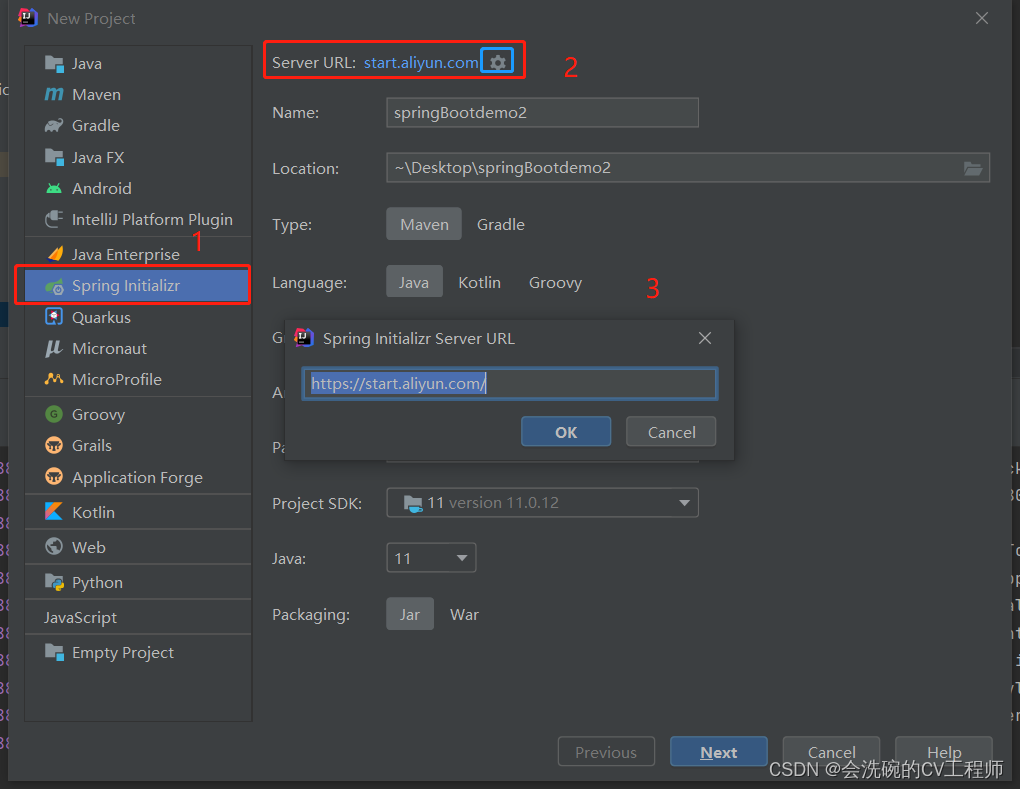Click the project Name input field
This screenshot has width=1020, height=789.
(543, 113)
